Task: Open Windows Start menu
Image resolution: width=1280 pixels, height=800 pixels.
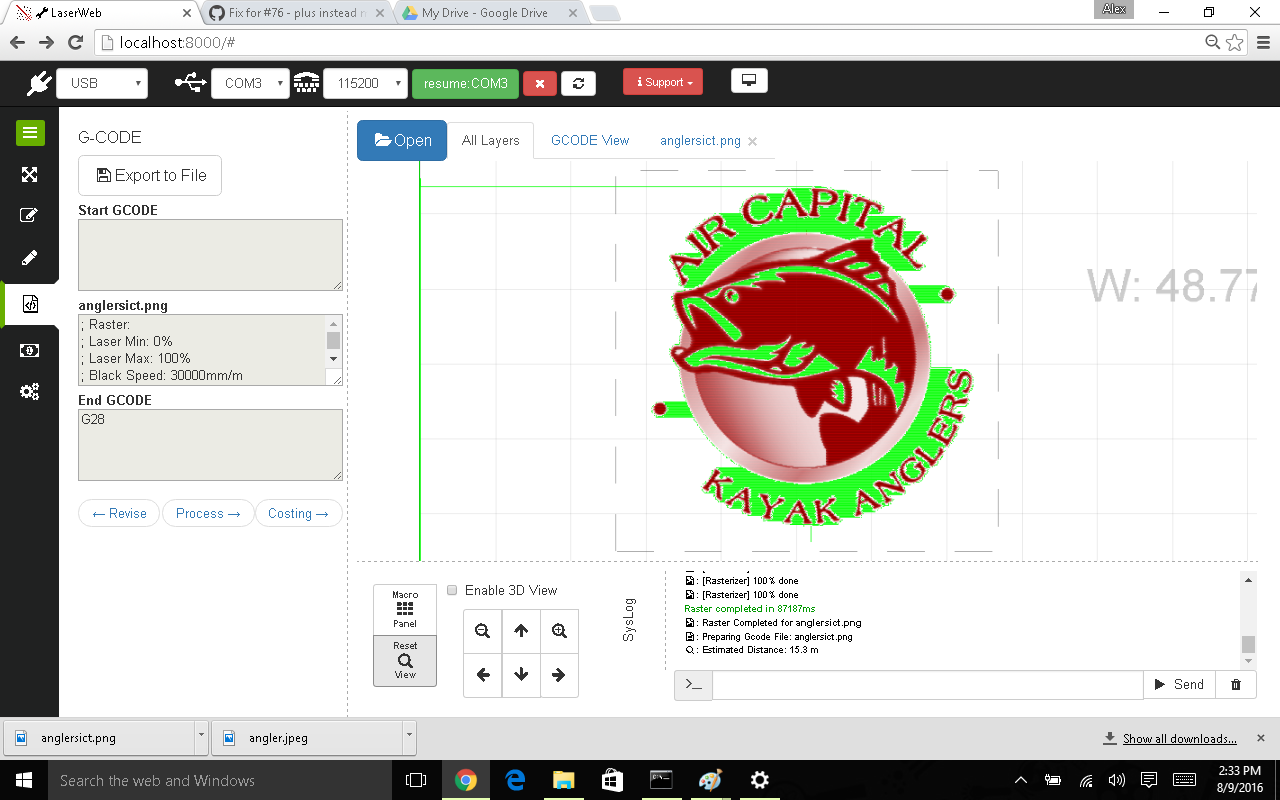Action: (24, 780)
